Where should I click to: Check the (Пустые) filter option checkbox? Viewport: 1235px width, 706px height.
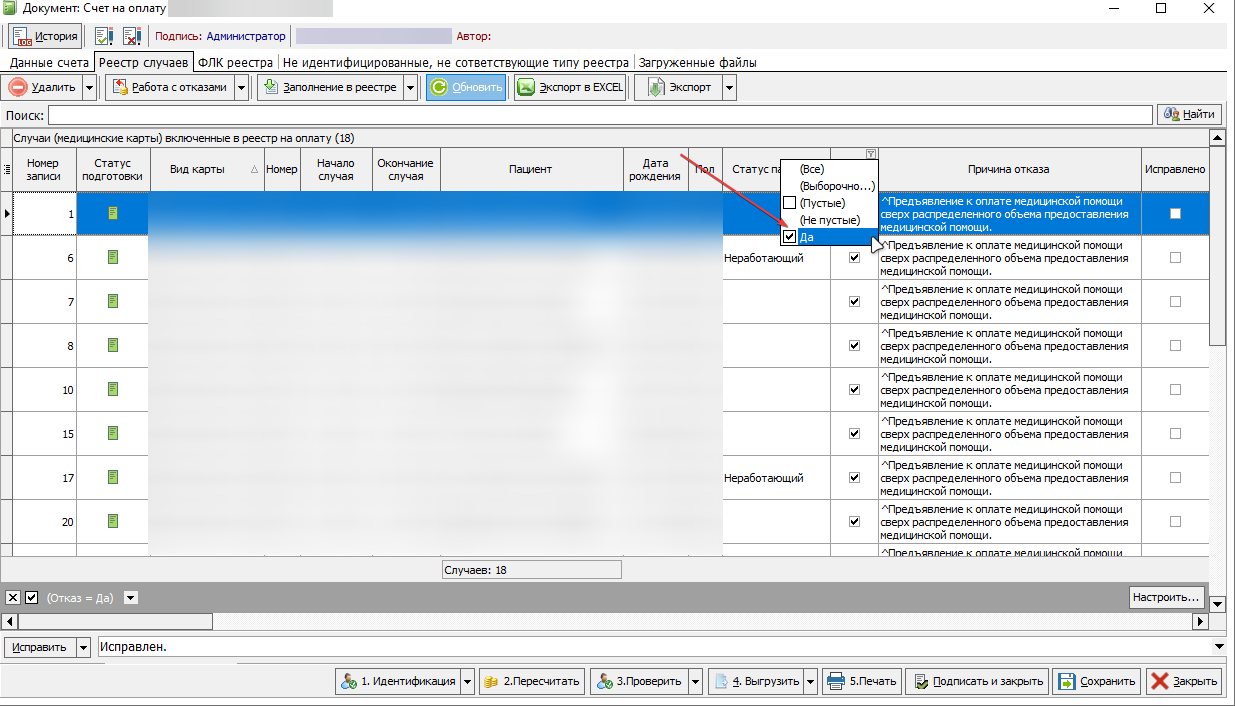pyautogui.click(x=790, y=203)
